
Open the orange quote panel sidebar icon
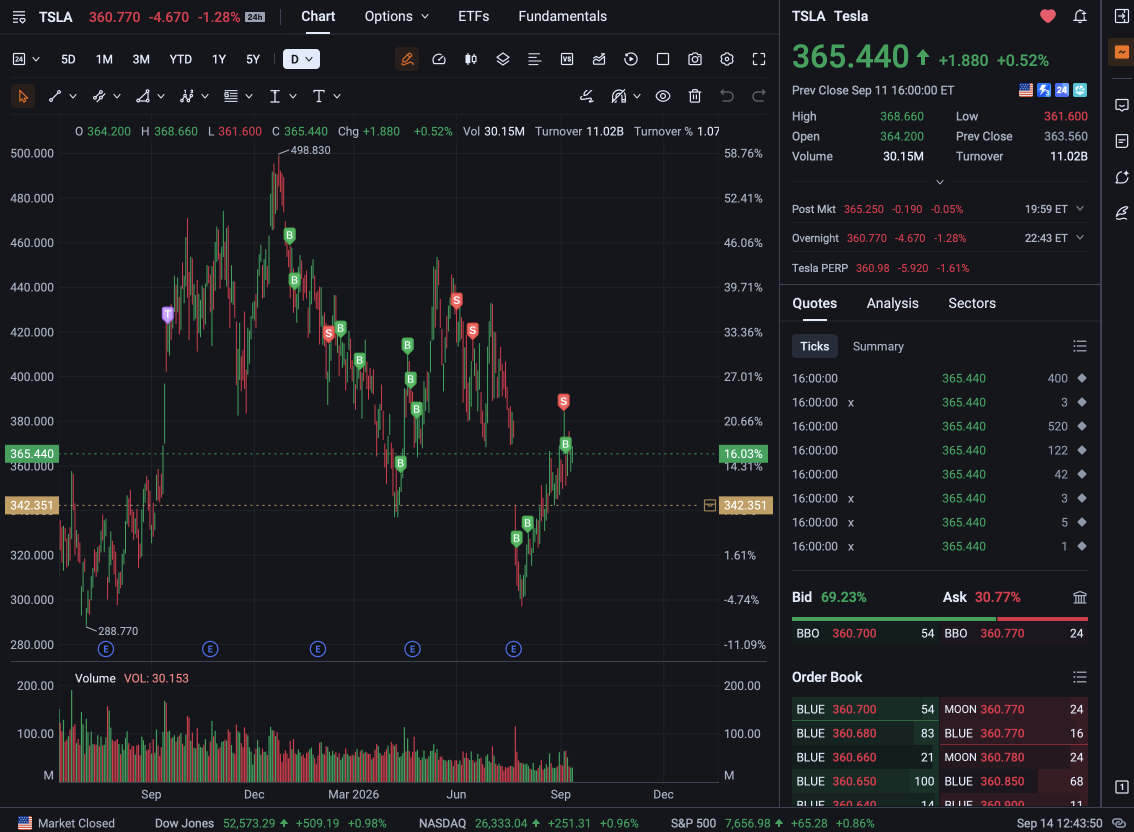[1122, 52]
